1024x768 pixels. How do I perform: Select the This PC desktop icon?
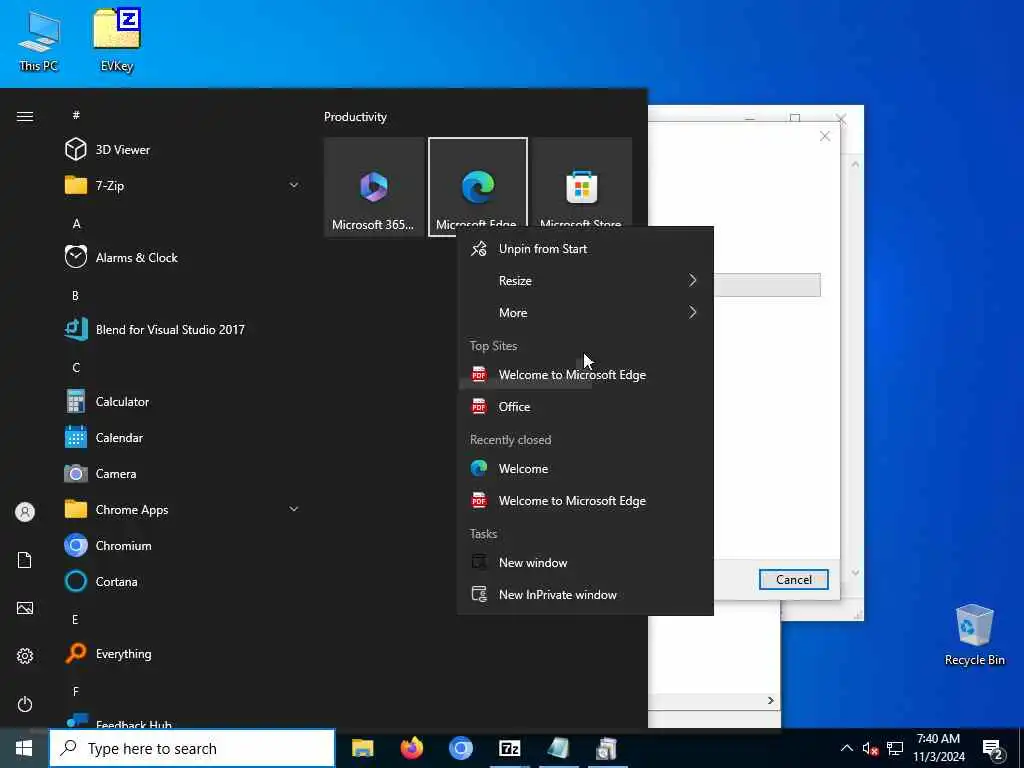pyautogui.click(x=39, y=40)
